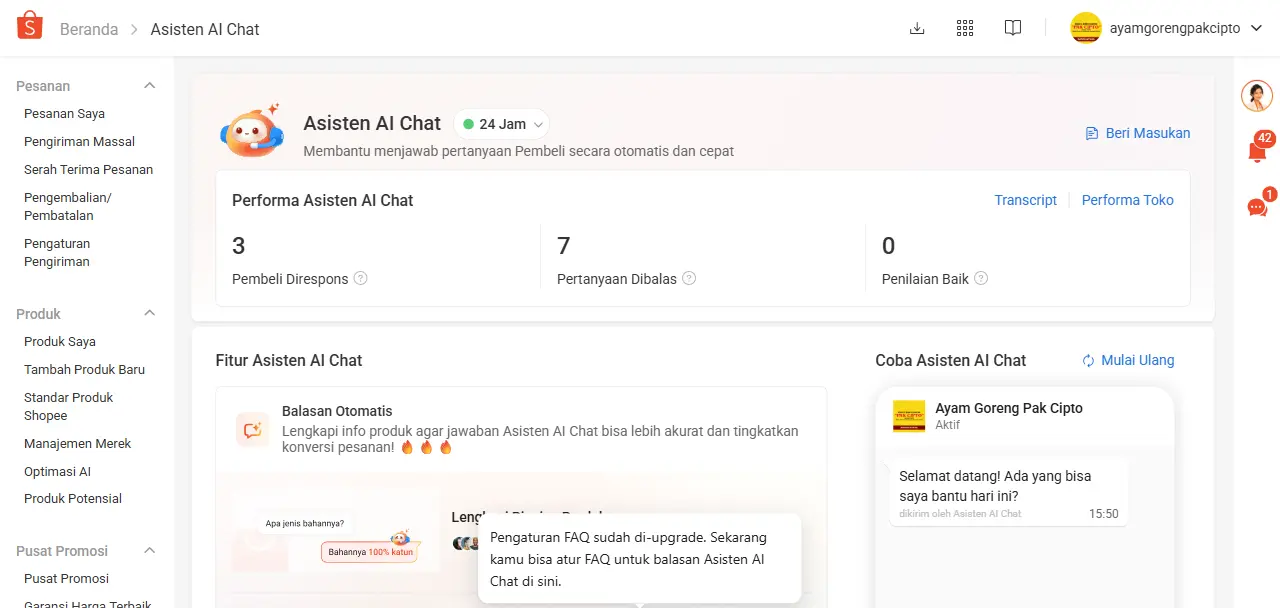This screenshot has height=608, width=1280.
Task: Open the Performa Toko link
Action: click(x=1128, y=200)
